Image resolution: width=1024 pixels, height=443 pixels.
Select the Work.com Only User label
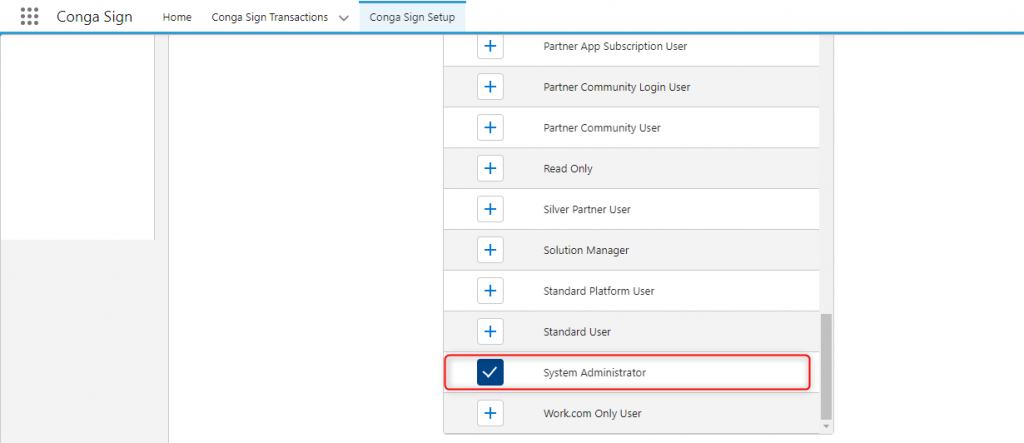(592, 414)
